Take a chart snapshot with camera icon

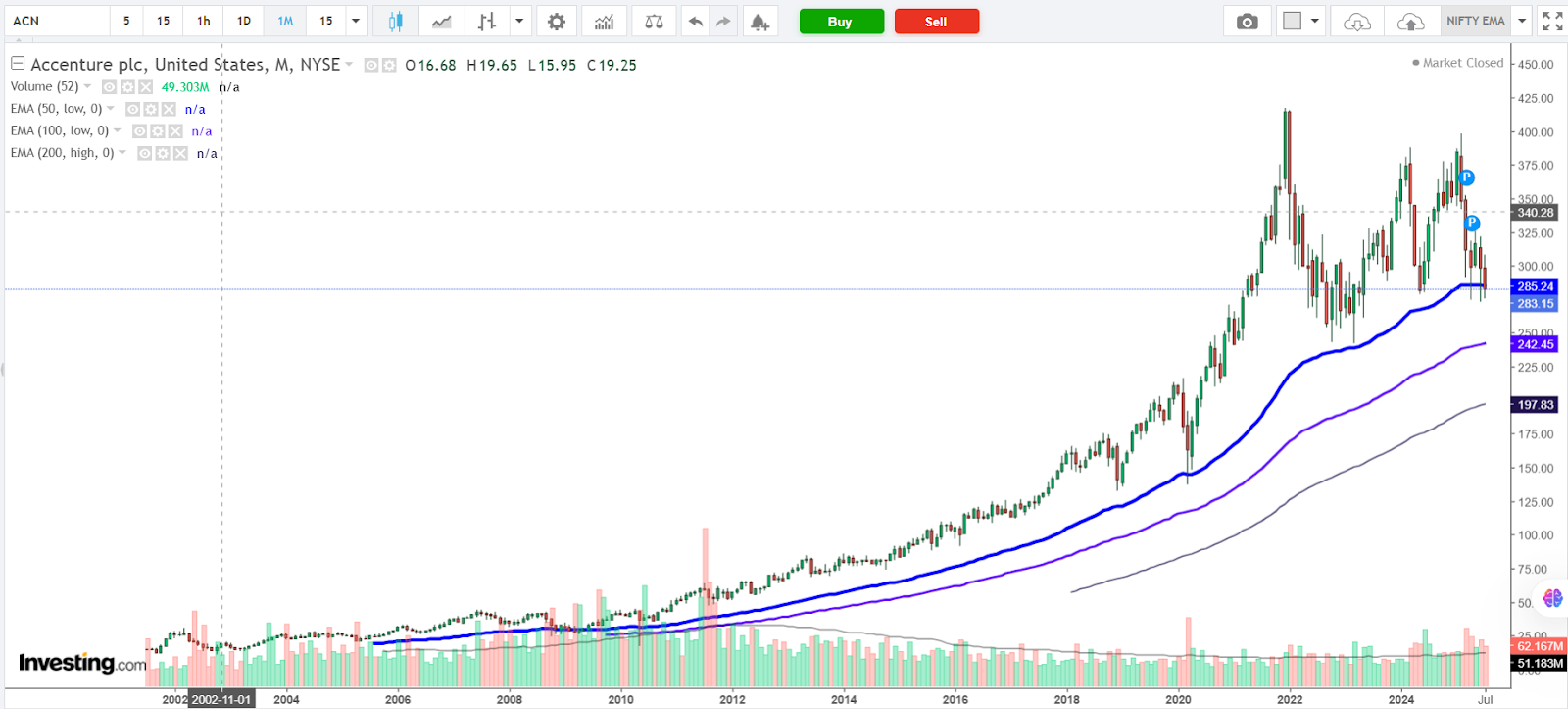[x=1247, y=22]
